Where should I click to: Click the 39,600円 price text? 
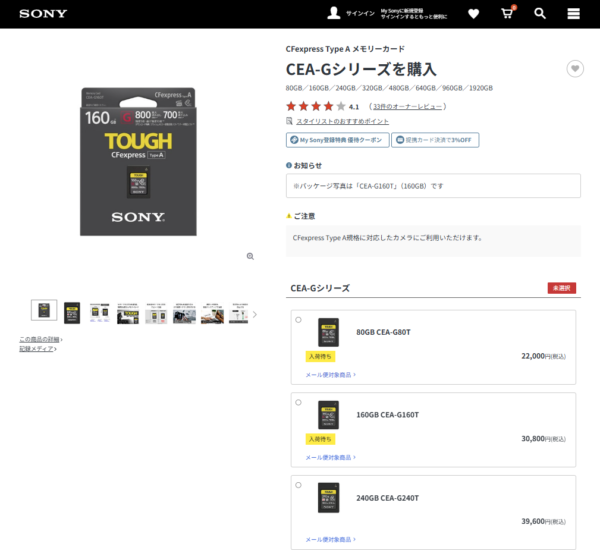point(543,521)
